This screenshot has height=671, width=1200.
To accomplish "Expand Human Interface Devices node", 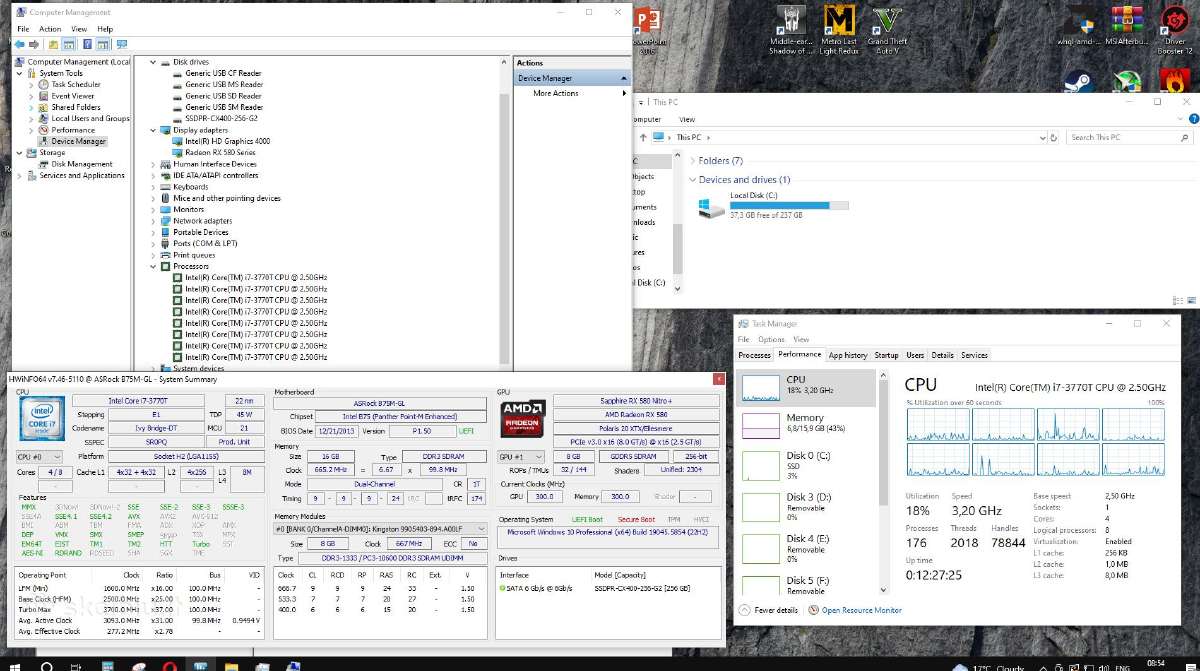I will point(153,164).
